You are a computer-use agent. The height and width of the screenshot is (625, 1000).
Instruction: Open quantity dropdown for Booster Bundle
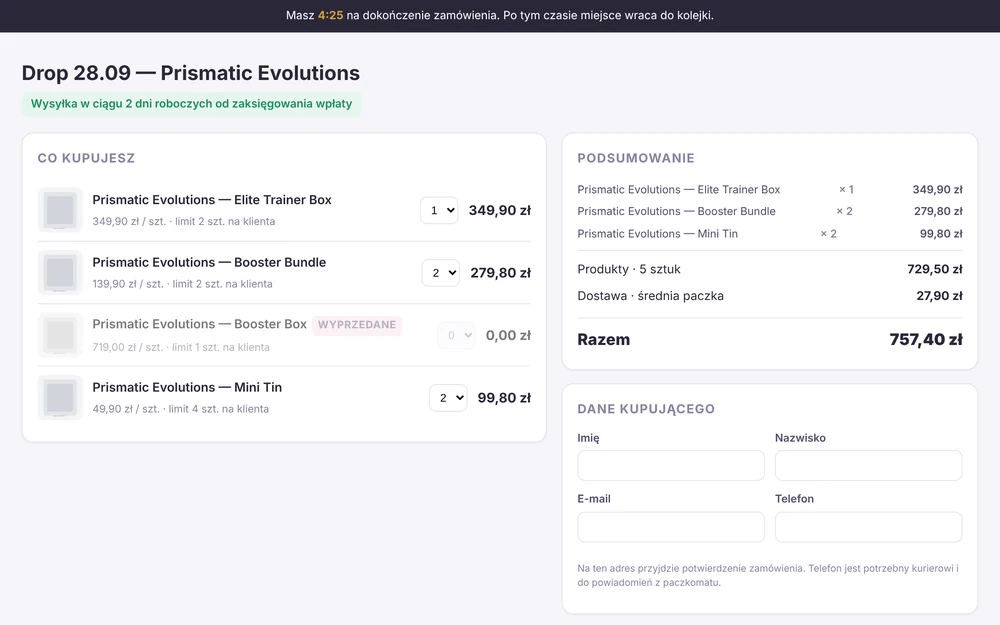point(441,273)
